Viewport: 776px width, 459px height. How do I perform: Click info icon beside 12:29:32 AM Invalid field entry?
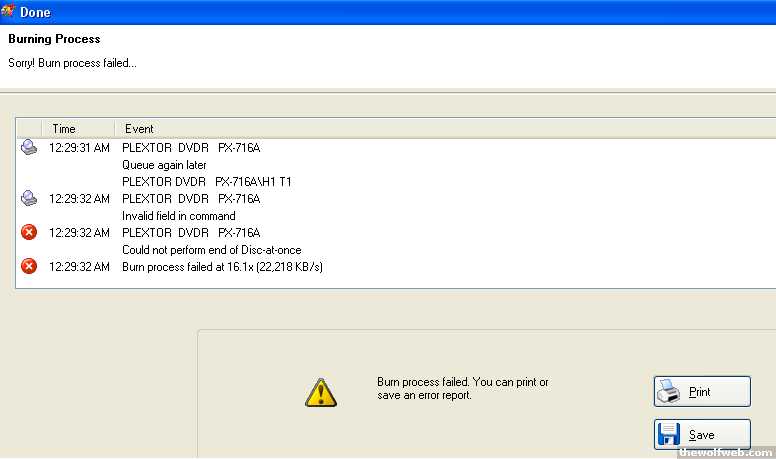[x=29, y=198]
